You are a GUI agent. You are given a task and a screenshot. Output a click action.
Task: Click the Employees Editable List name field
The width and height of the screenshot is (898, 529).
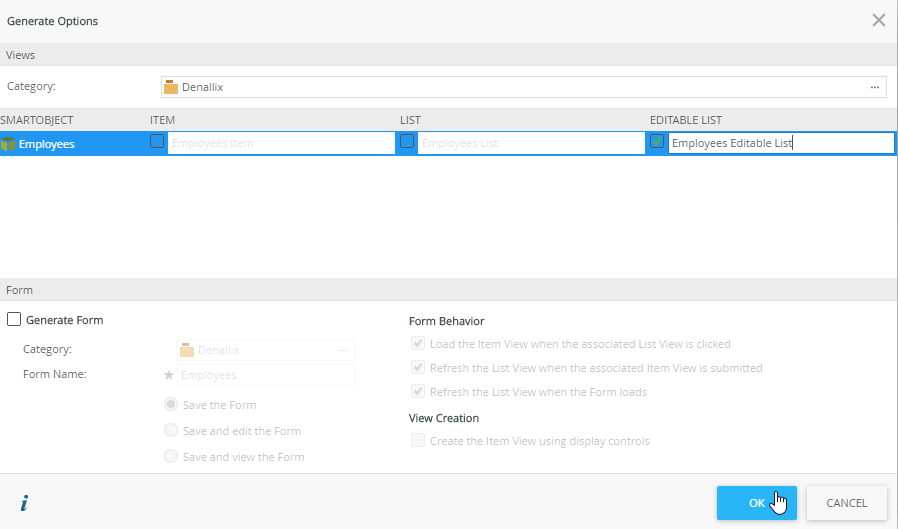780,143
